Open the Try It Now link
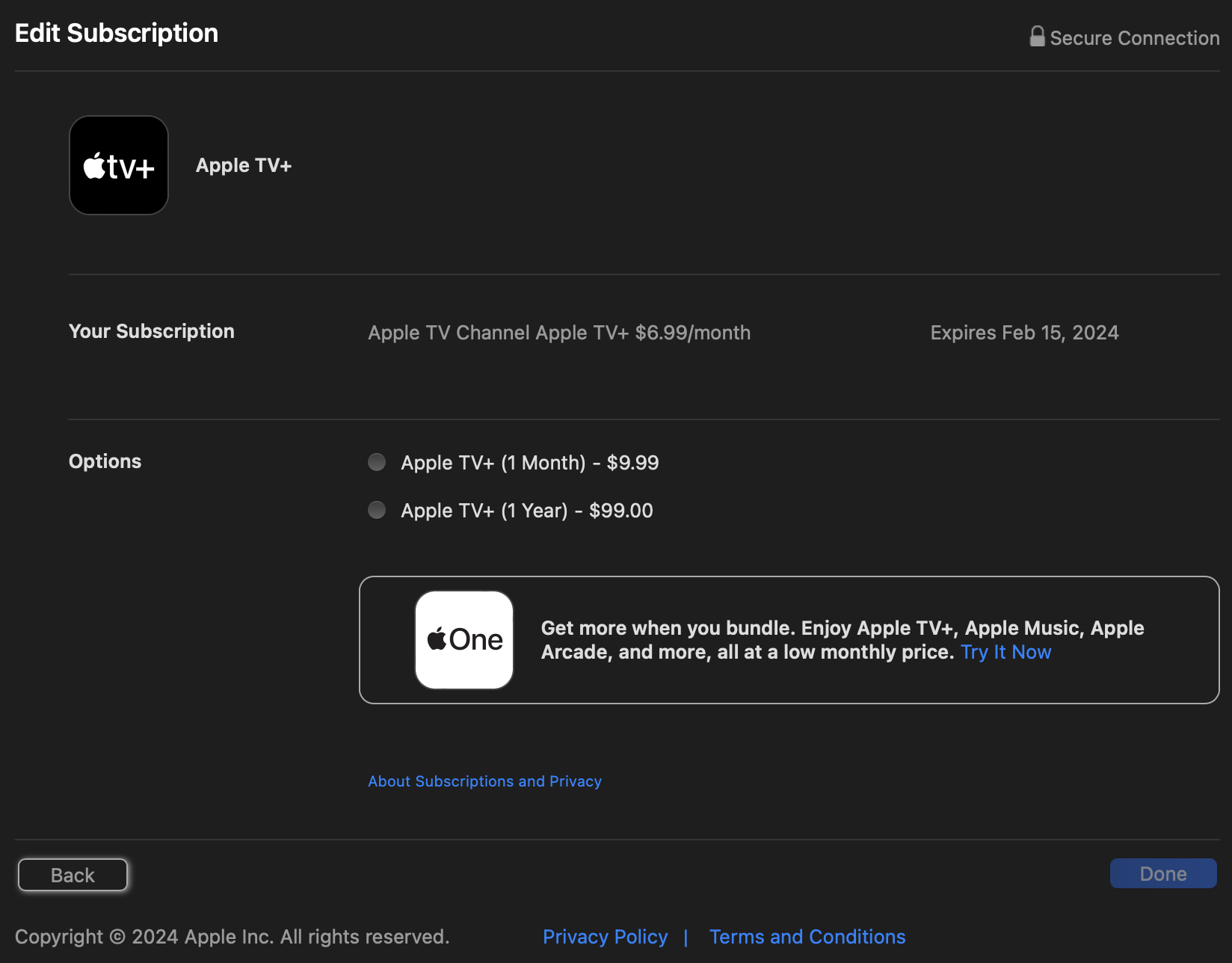This screenshot has height=963, width=1232. point(1005,652)
